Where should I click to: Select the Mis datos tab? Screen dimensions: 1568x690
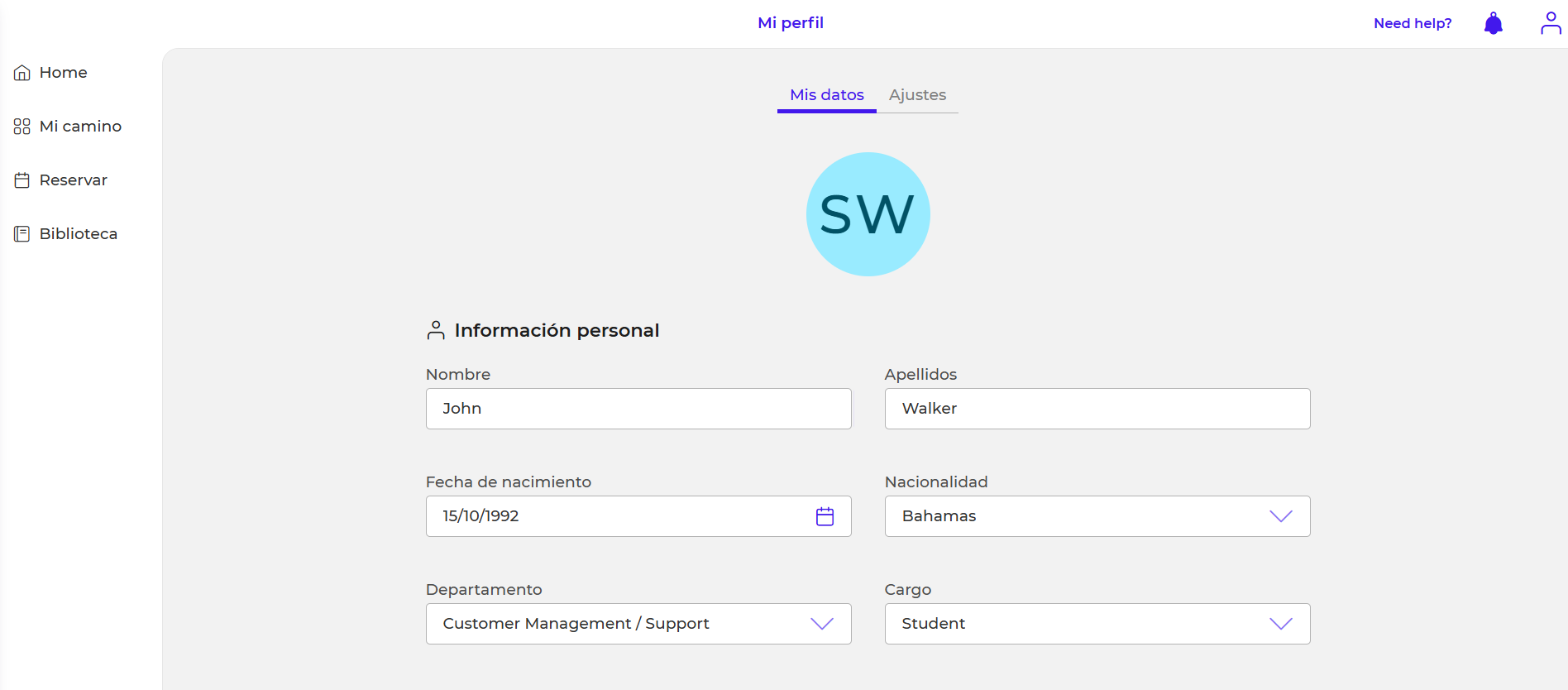pos(826,95)
